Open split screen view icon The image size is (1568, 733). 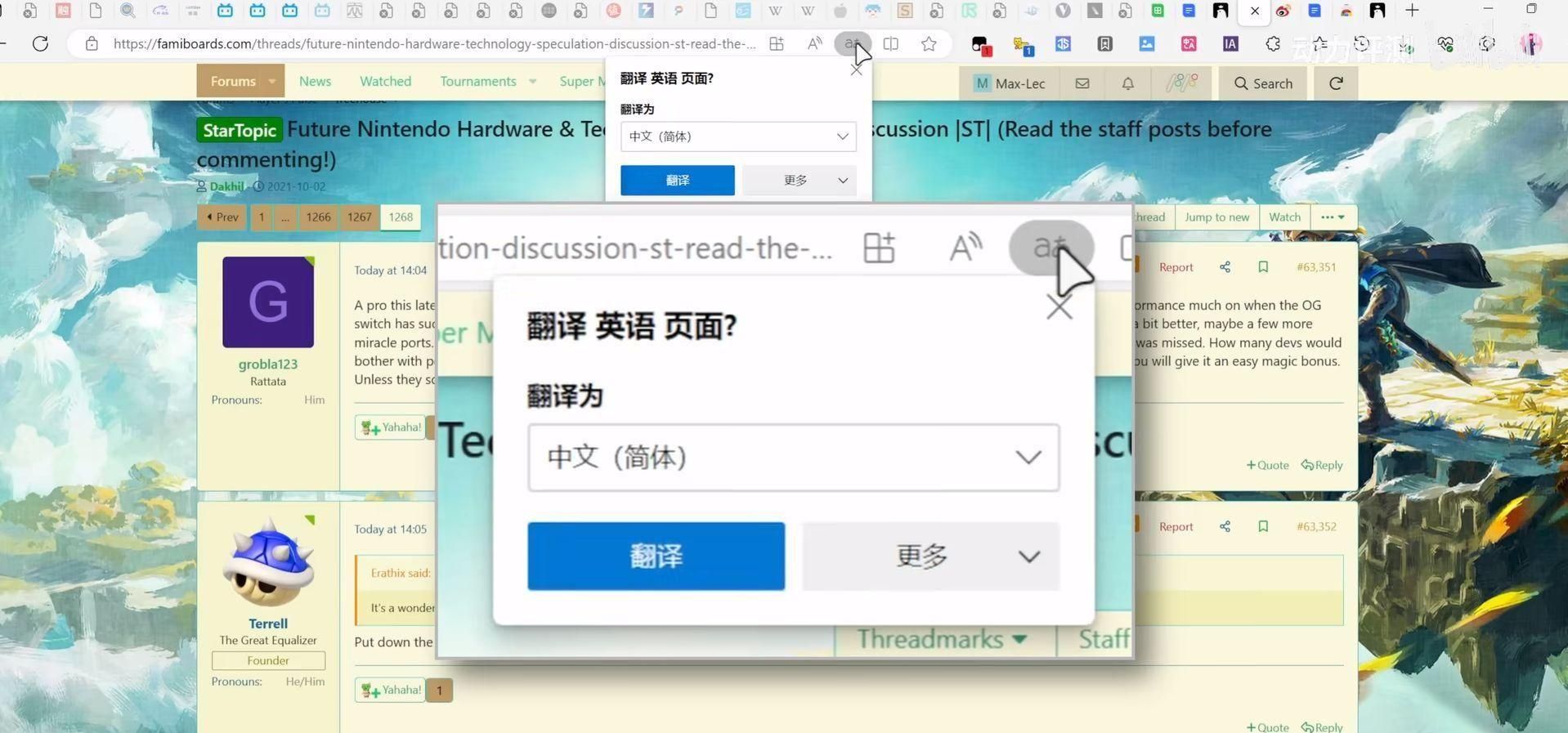click(891, 44)
